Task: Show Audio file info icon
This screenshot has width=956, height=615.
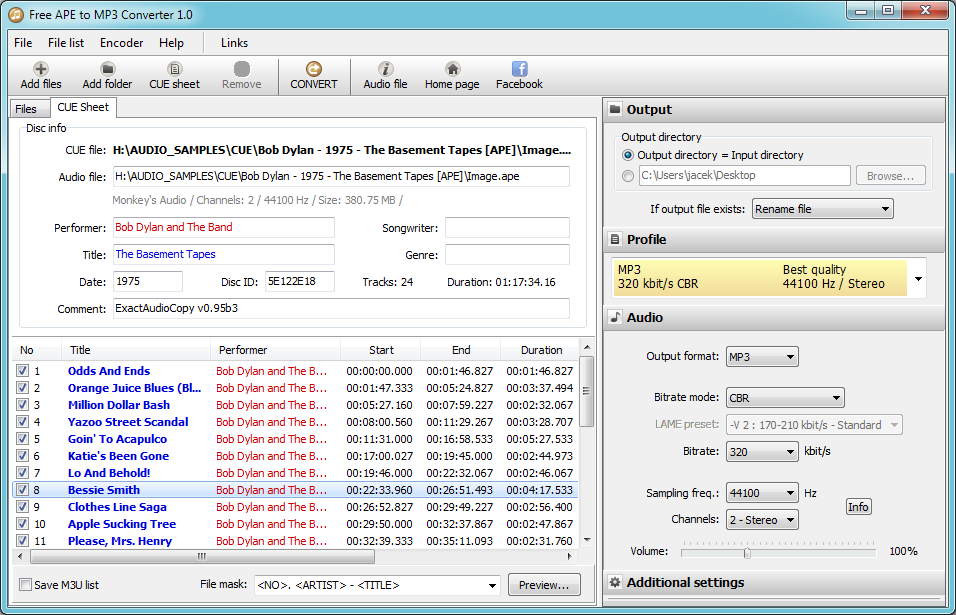Action: pyautogui.click(x=385, y=69)
